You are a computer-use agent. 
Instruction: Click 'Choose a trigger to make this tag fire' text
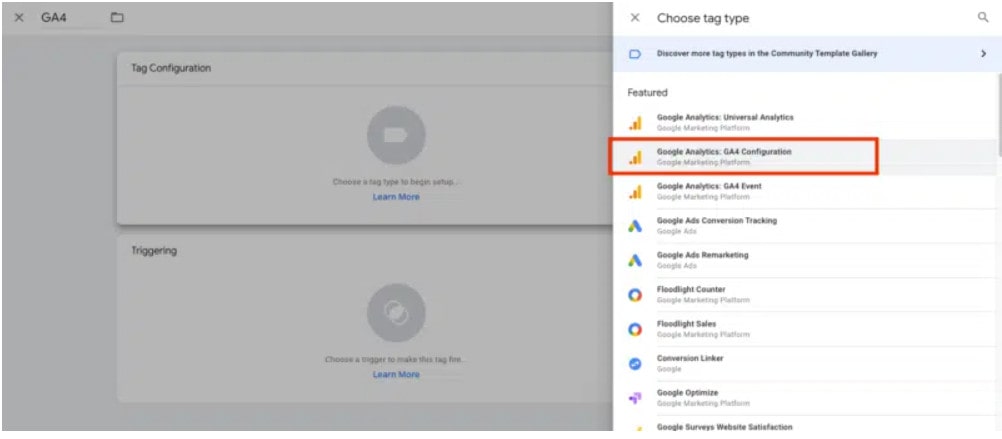coord(396,360)
